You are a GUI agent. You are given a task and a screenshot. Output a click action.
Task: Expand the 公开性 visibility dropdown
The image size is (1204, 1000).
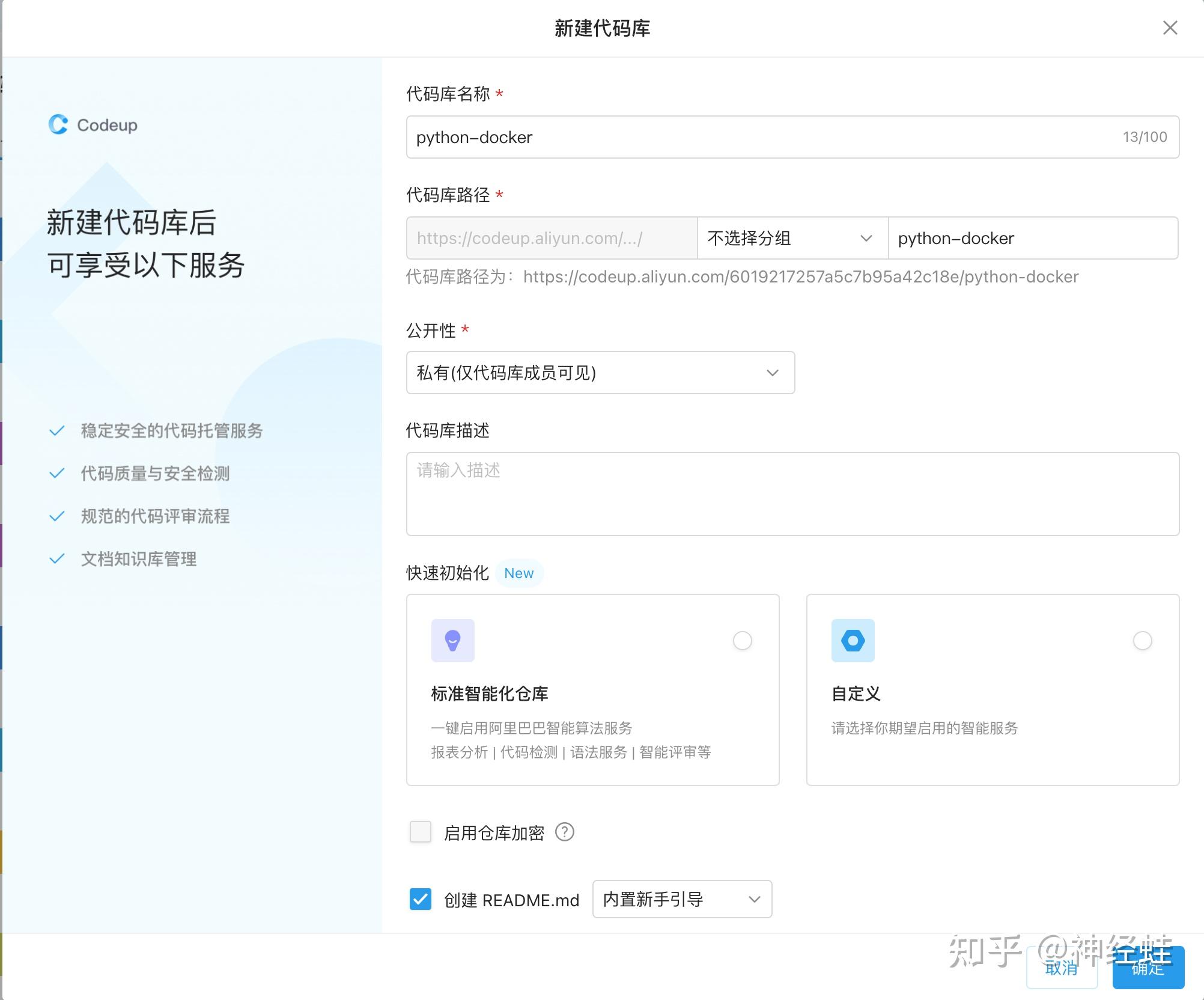point(600,373)
